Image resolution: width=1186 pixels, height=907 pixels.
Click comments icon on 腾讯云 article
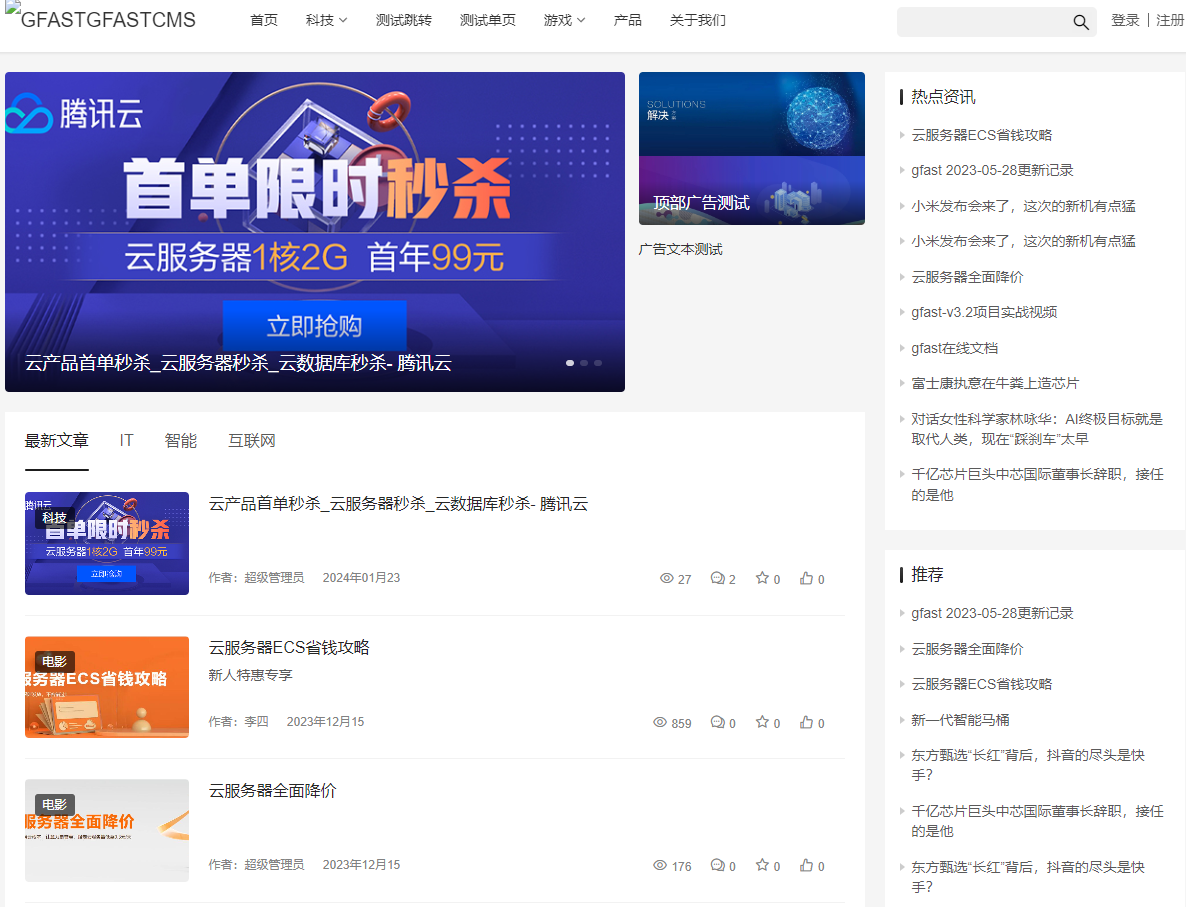718,578
